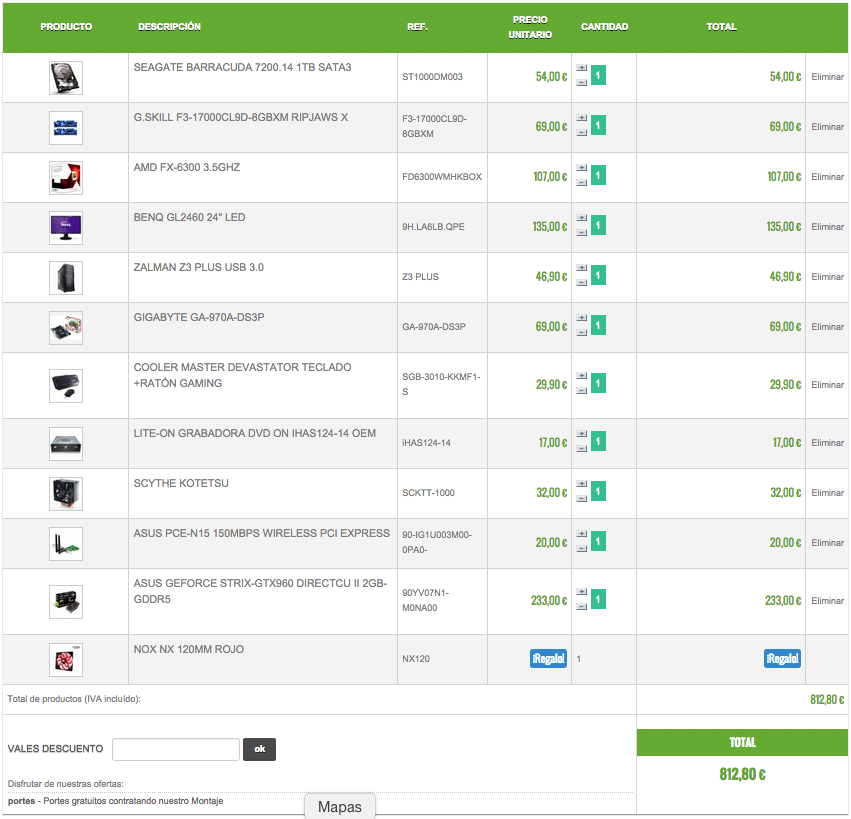This screenshot has width=851, height=819.
Task: Open the Seagate hard drive thumbnail
Action: tap(66, 78)
